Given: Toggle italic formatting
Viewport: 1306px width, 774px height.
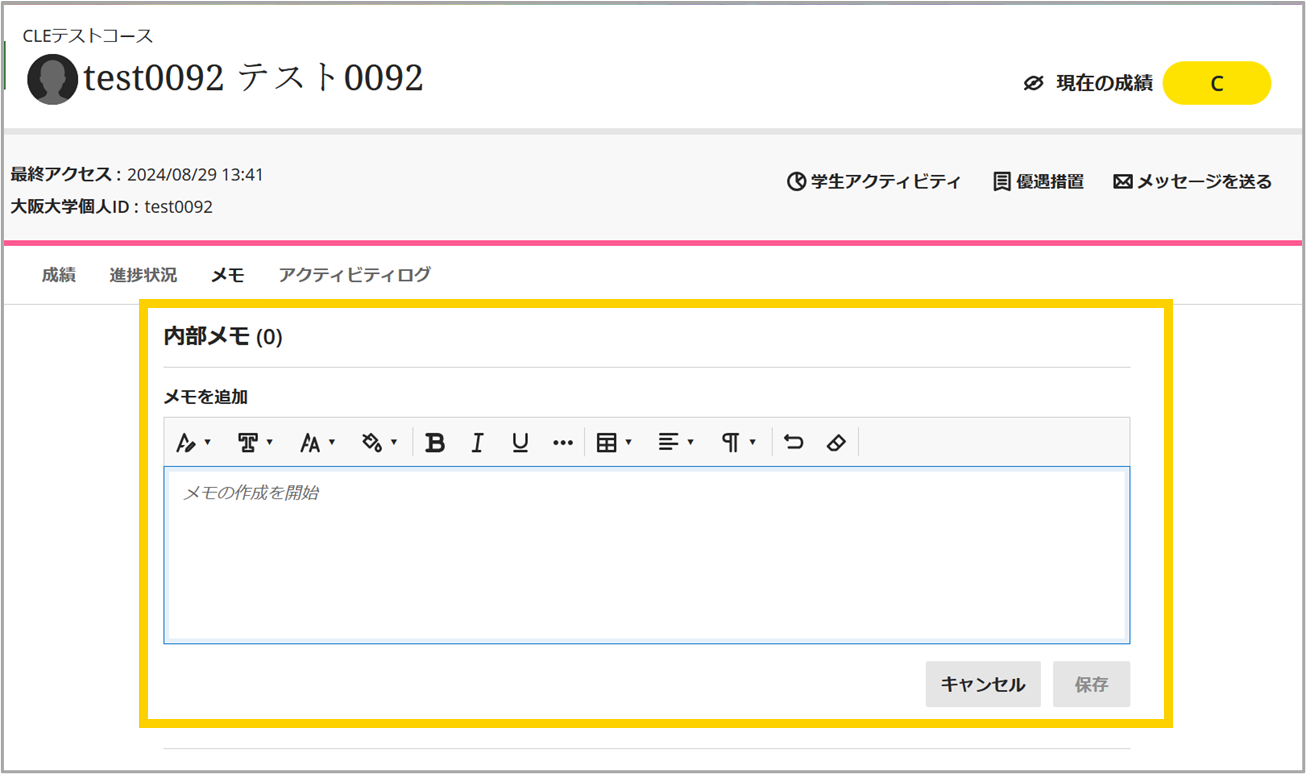Looking at the screenshot, I should [477, 443].
